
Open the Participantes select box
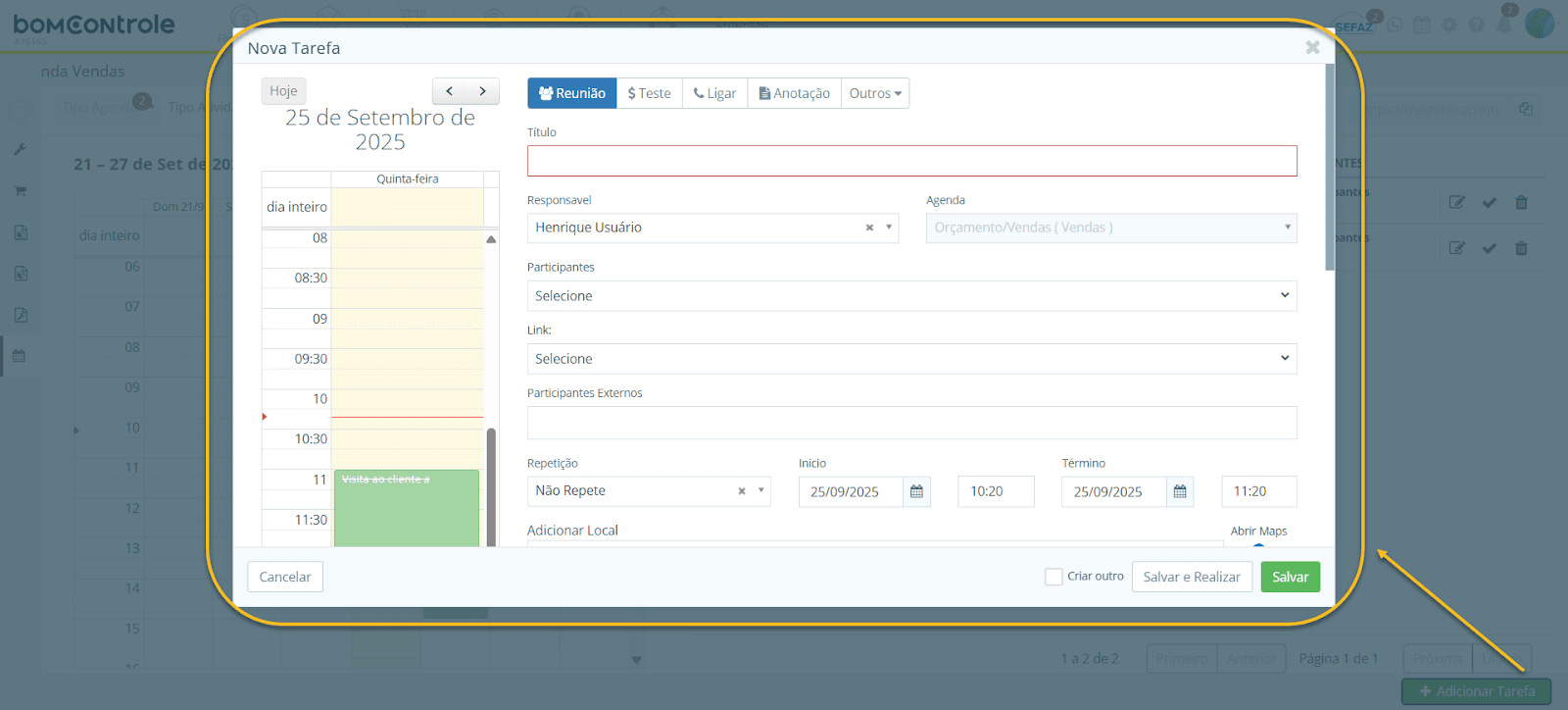coord(911,296)
